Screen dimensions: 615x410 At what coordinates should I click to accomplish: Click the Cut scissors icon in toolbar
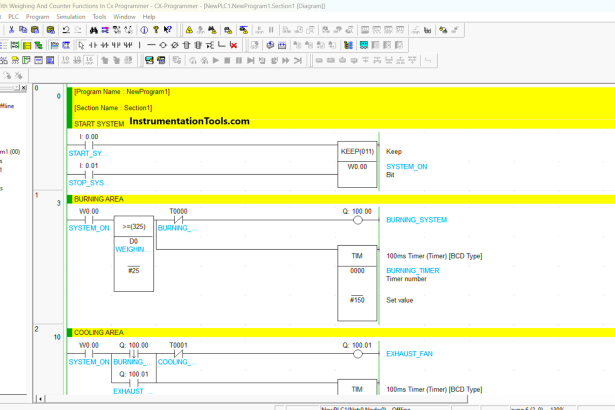[x=10, y=30]
